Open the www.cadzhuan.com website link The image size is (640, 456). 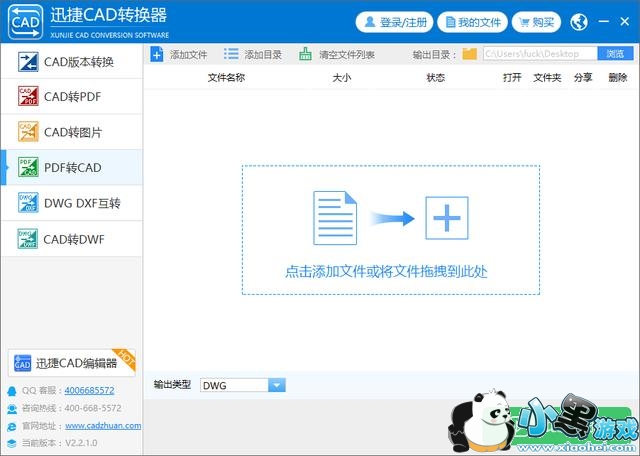point(103,425)
